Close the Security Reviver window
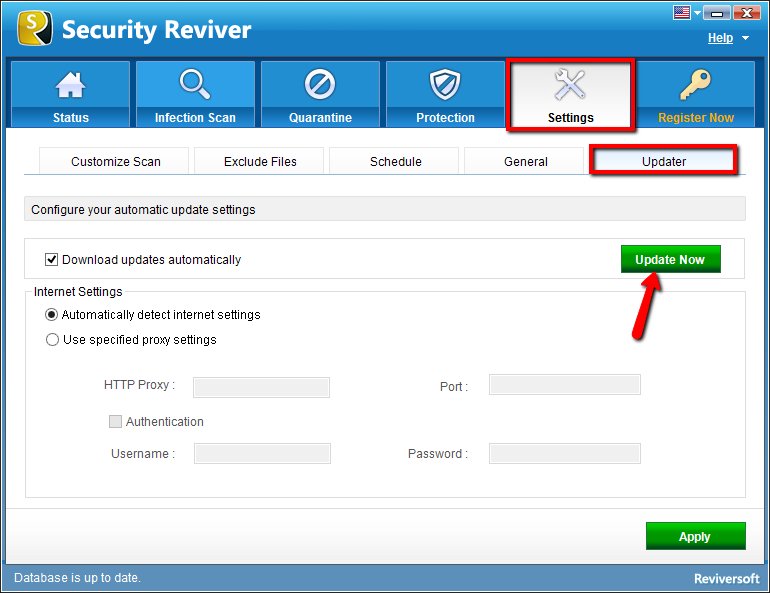The height and width of the screenshot is (593, 770). 747,12
